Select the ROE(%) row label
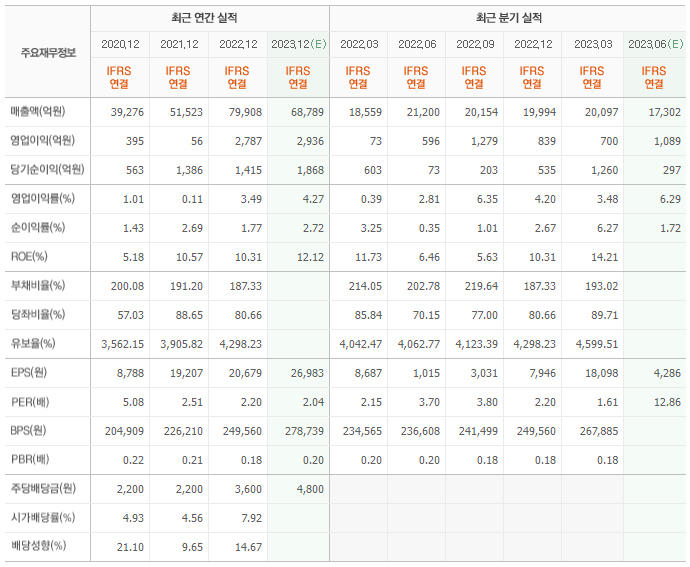 [29, 257]
